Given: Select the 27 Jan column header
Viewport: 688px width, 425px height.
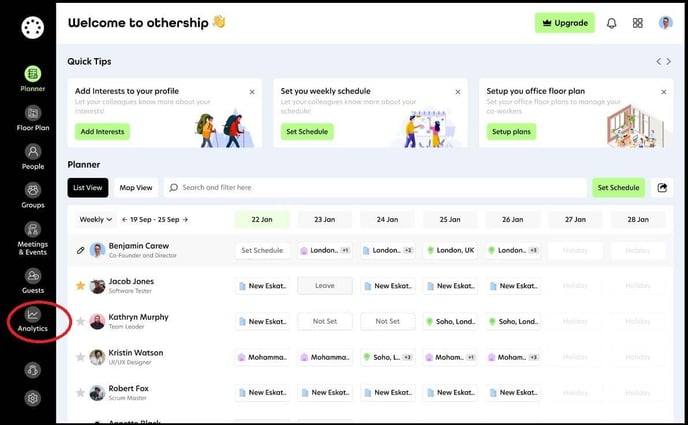Looking at the screenshot, I should (575, 219).
